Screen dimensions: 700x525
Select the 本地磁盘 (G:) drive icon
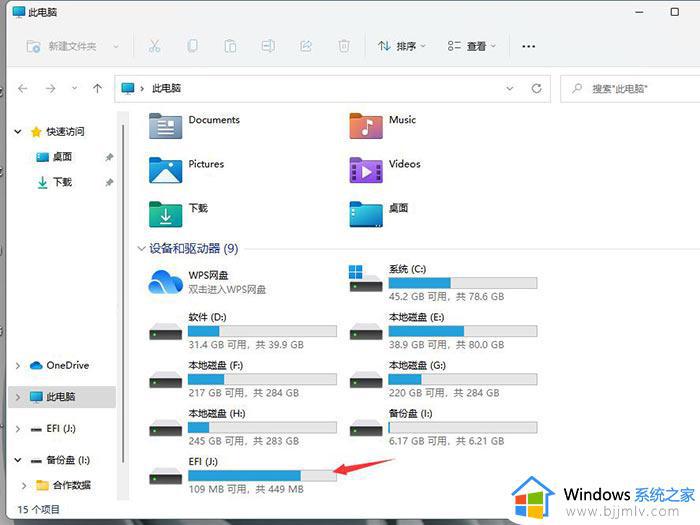(x=366, y=379)
